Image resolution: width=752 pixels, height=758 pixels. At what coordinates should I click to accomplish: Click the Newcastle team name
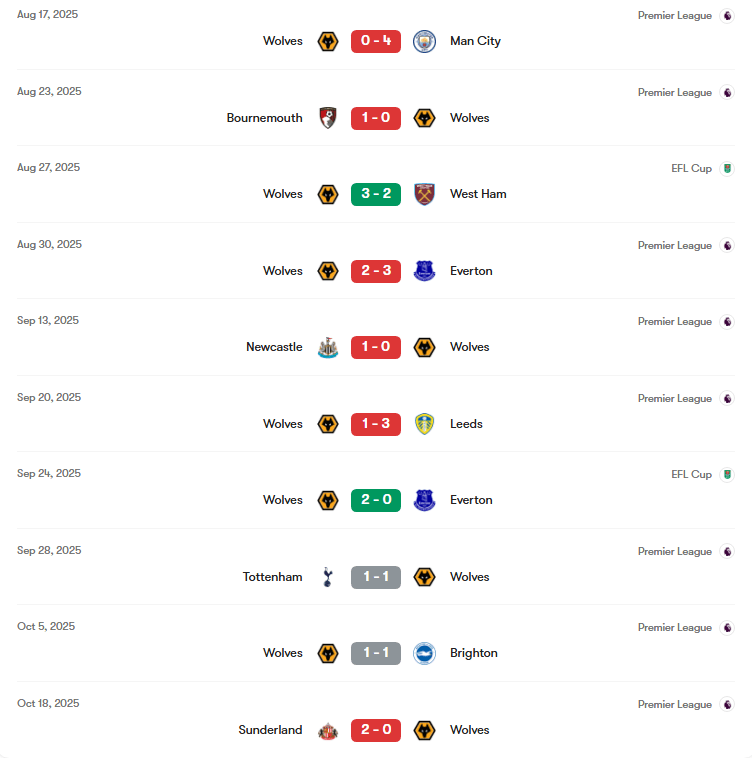coord(274,347)
